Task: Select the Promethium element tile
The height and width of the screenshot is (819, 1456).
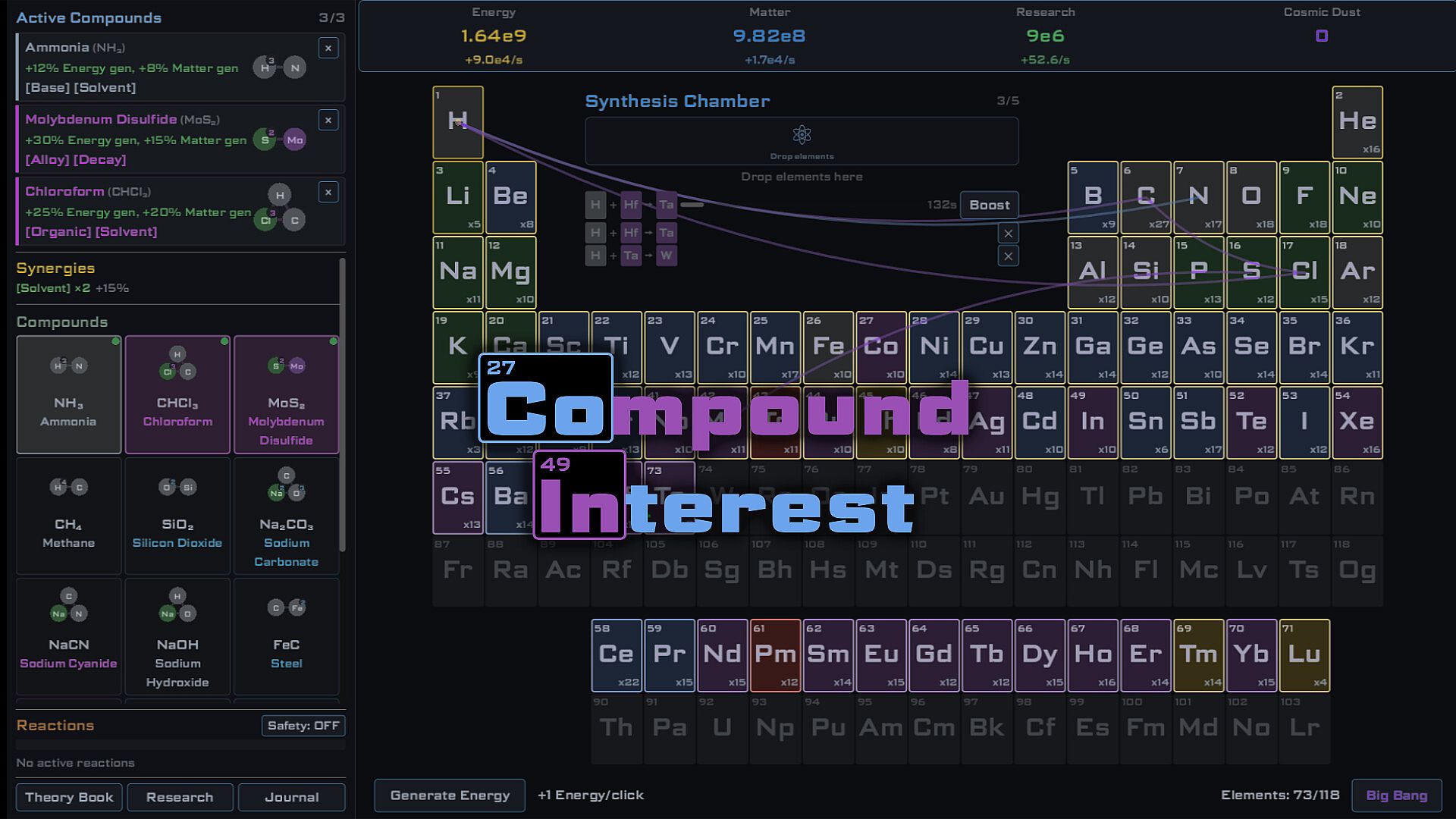Action: 775,655
